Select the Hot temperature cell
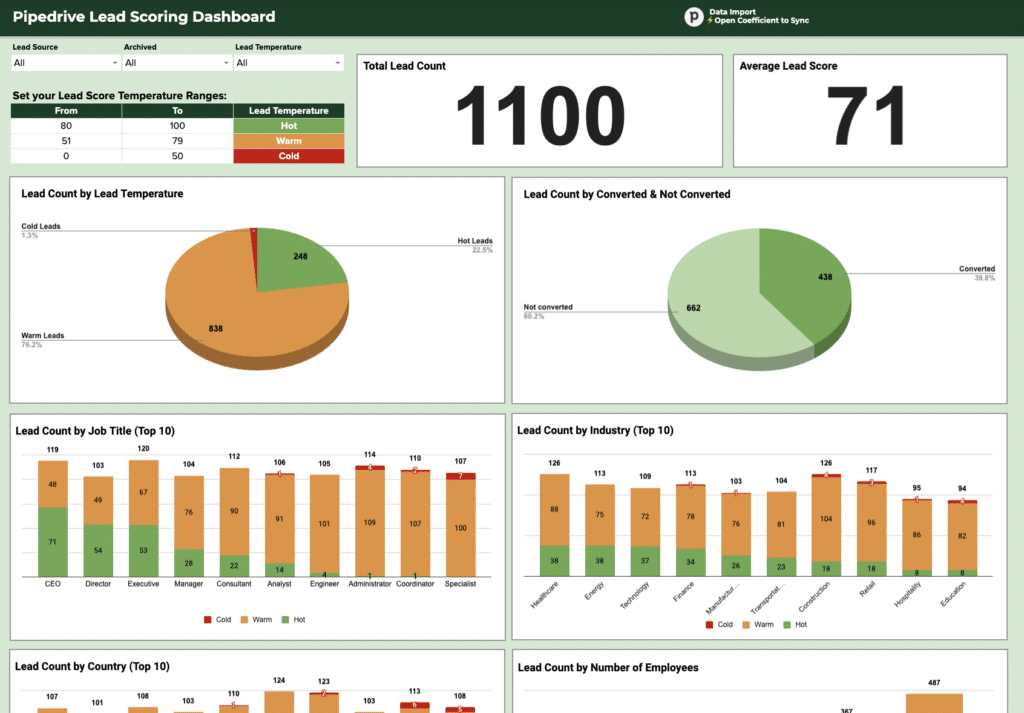1024x713 pixels. [x=289, y=126]
